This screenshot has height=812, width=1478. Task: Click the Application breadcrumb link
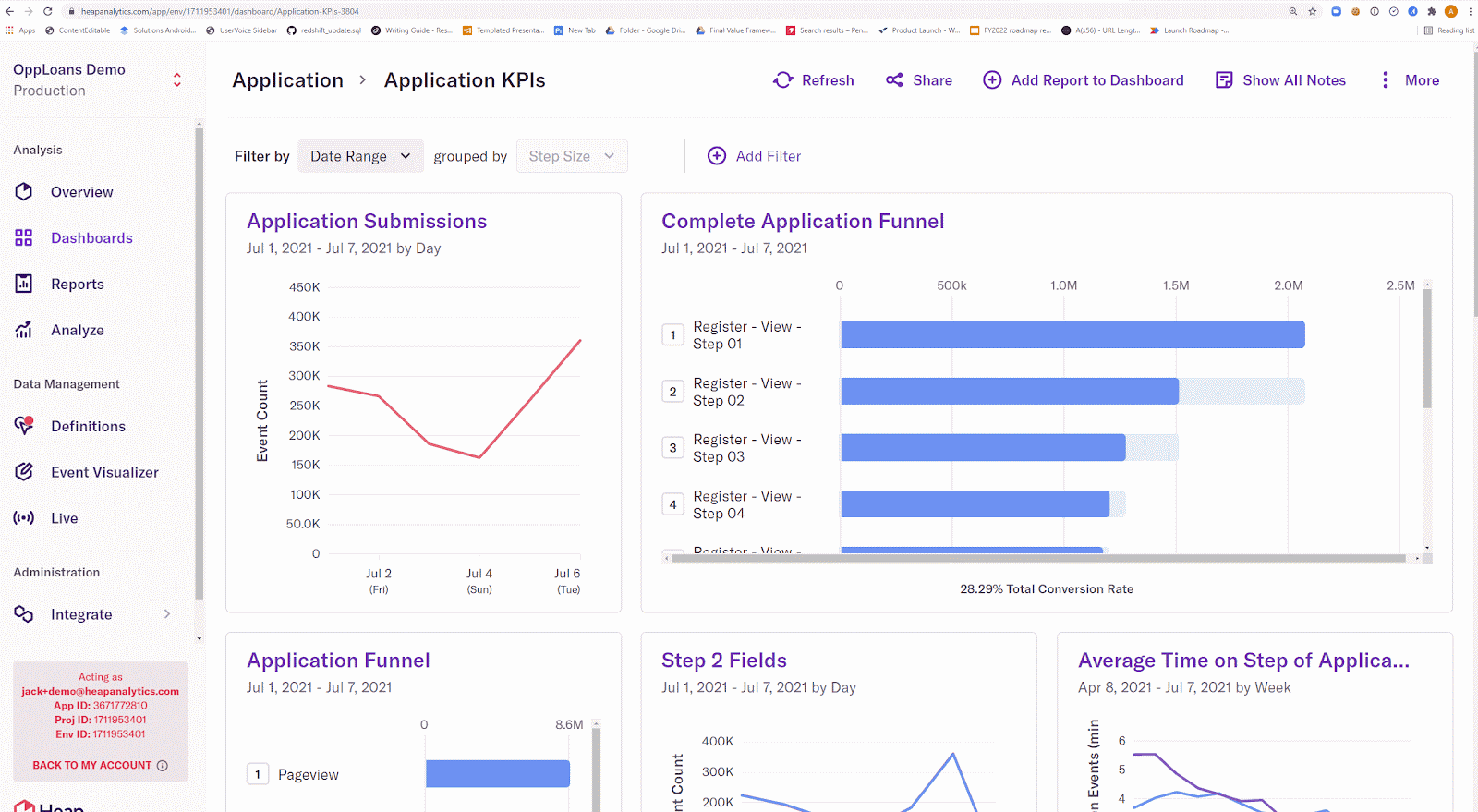tap(287, 80)
